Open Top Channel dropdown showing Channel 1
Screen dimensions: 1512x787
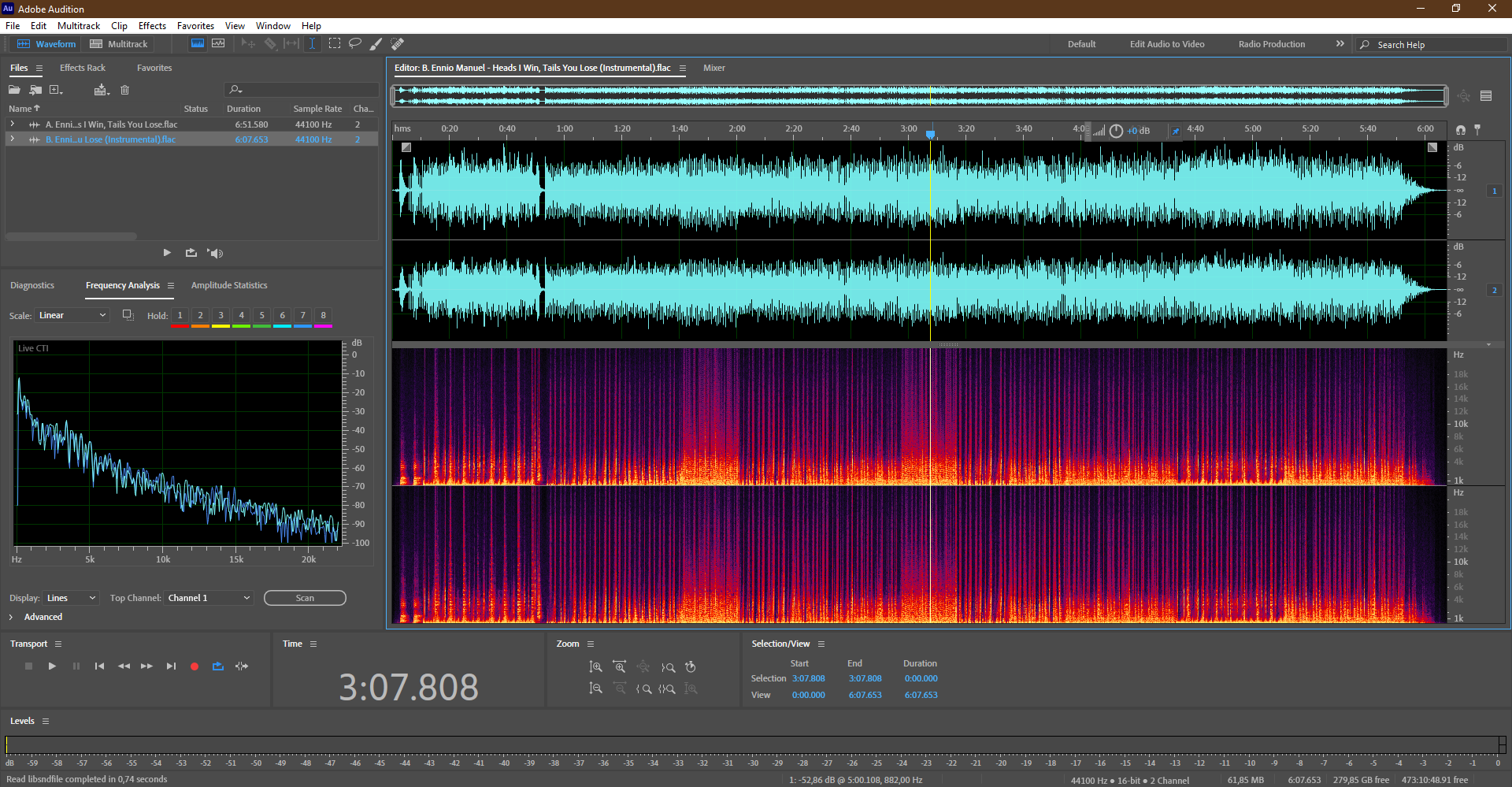pyautogui.click(x=209, y=598)
